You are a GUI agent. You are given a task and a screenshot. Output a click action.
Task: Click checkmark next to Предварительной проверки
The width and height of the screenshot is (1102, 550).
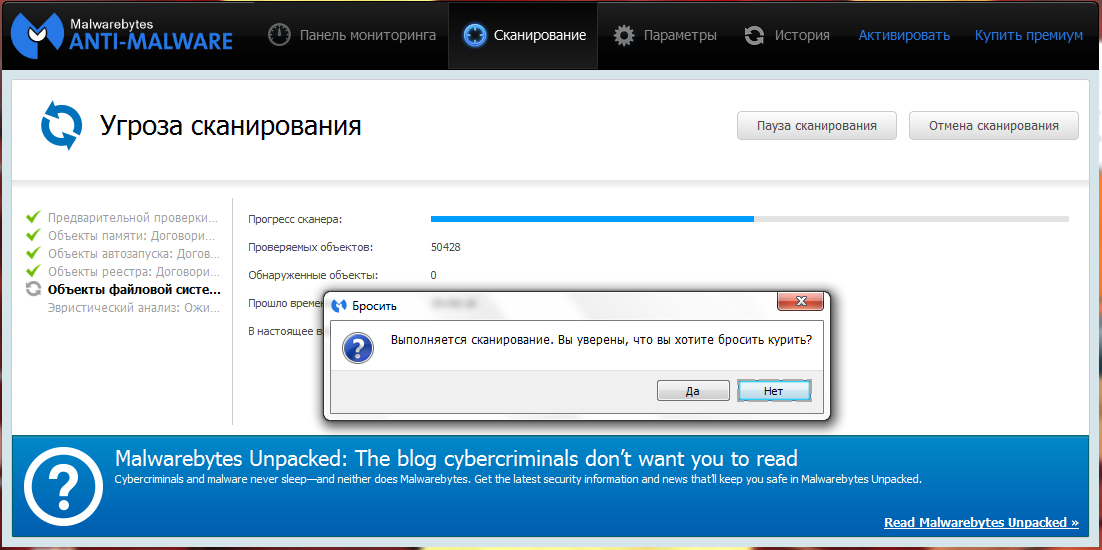point(33,216)
